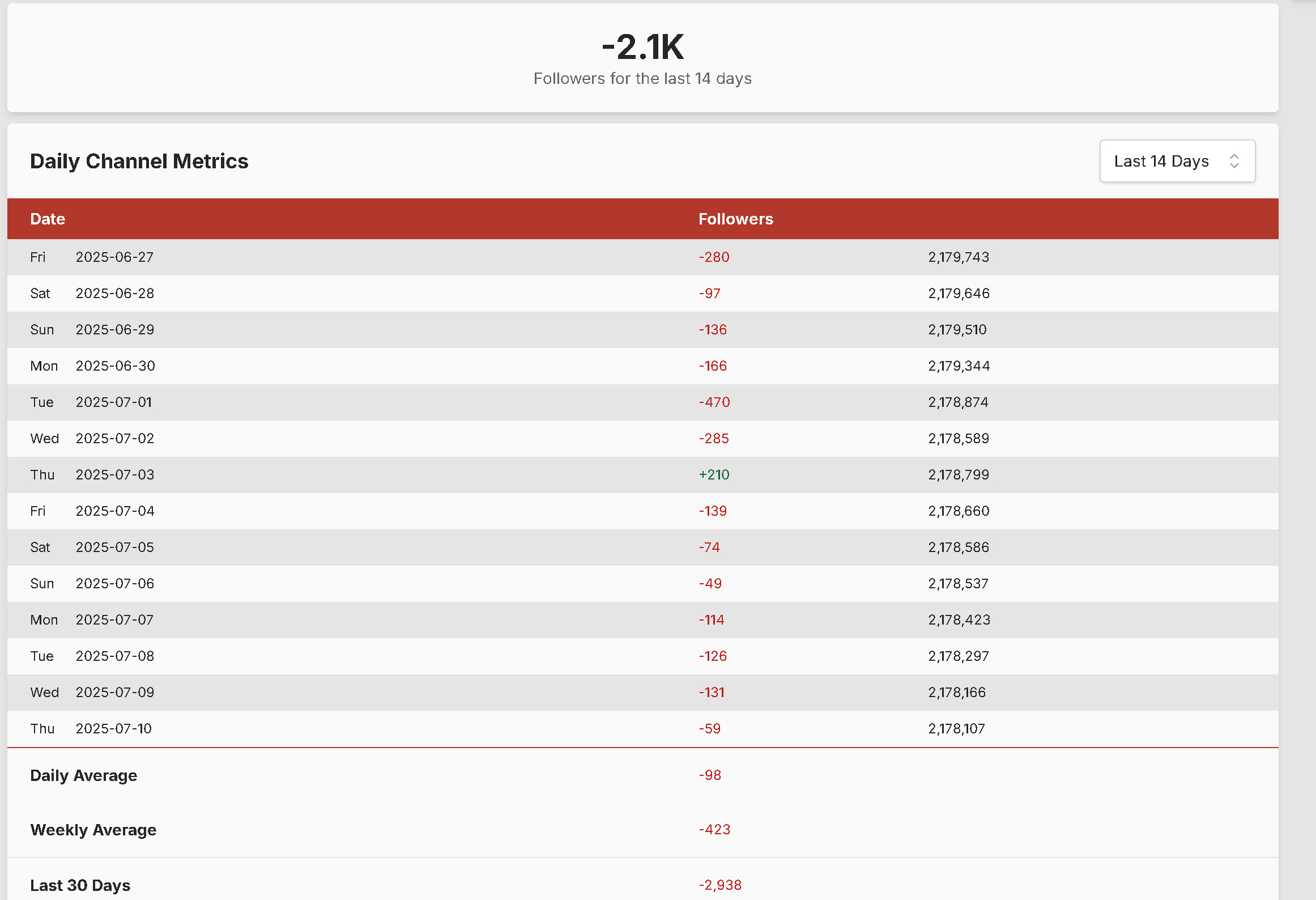Click the green +210 follower change

point(714,474)
